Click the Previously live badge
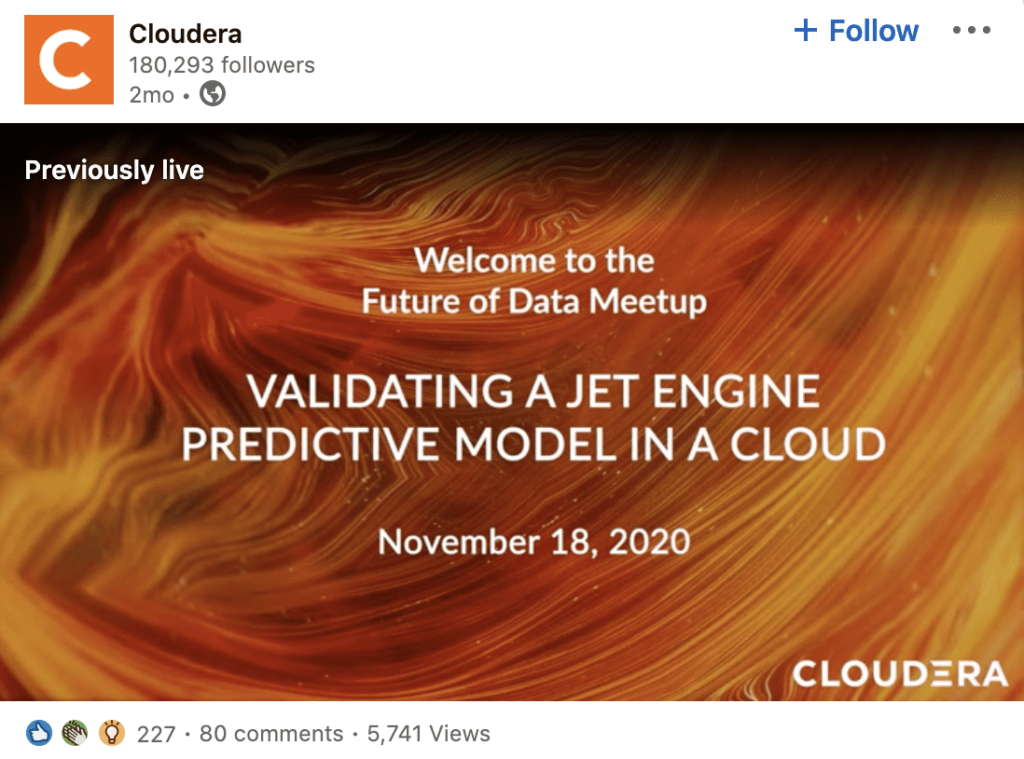The height and width of the screenshot is (759, 1024). tap(113, 170)
